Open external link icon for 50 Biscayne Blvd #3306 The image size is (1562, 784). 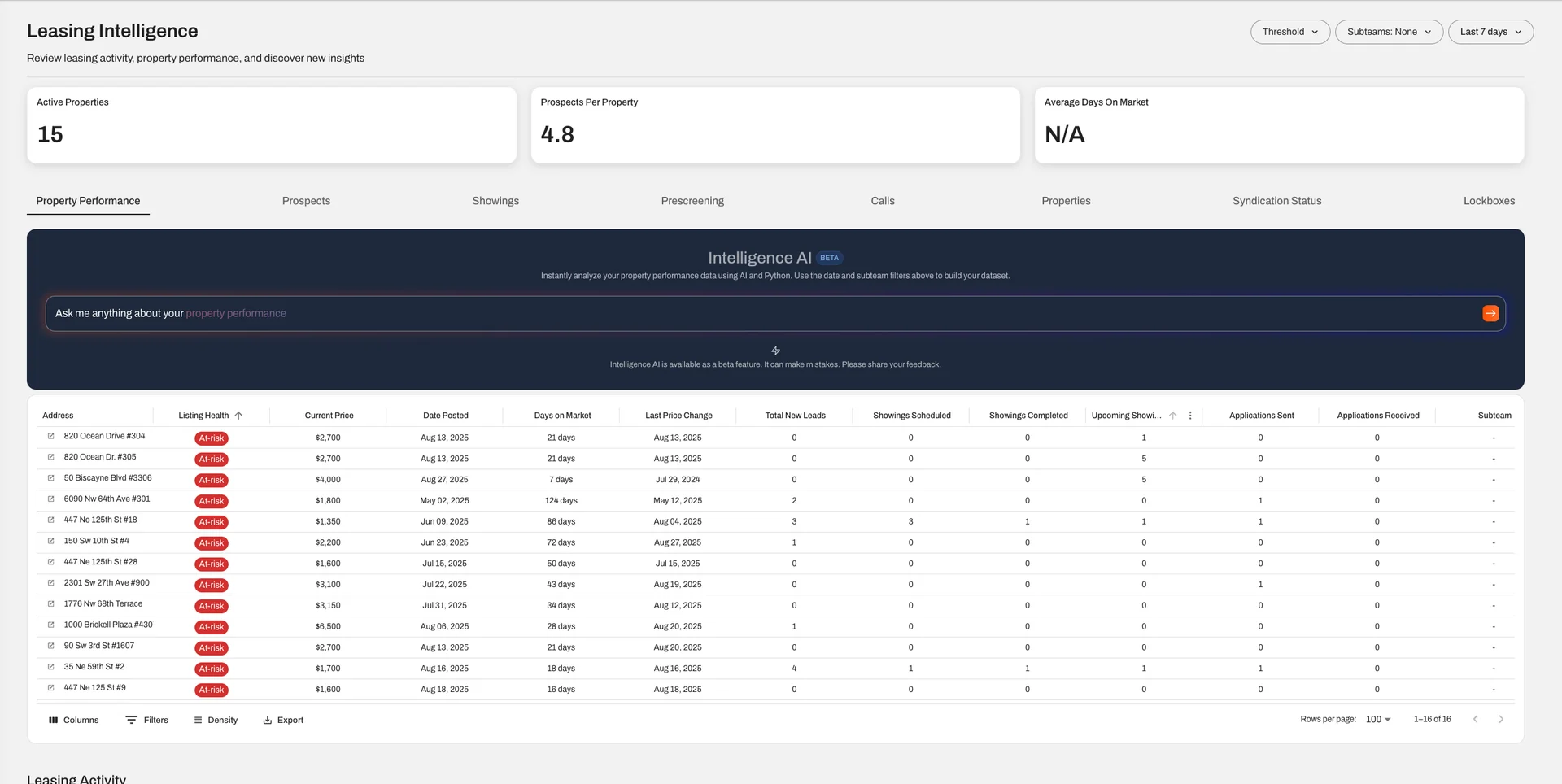[x=51, y=478]
